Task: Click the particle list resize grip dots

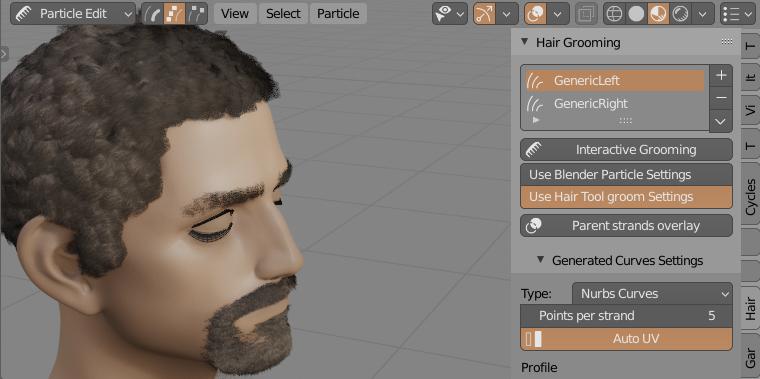Action: coord(626,121)
